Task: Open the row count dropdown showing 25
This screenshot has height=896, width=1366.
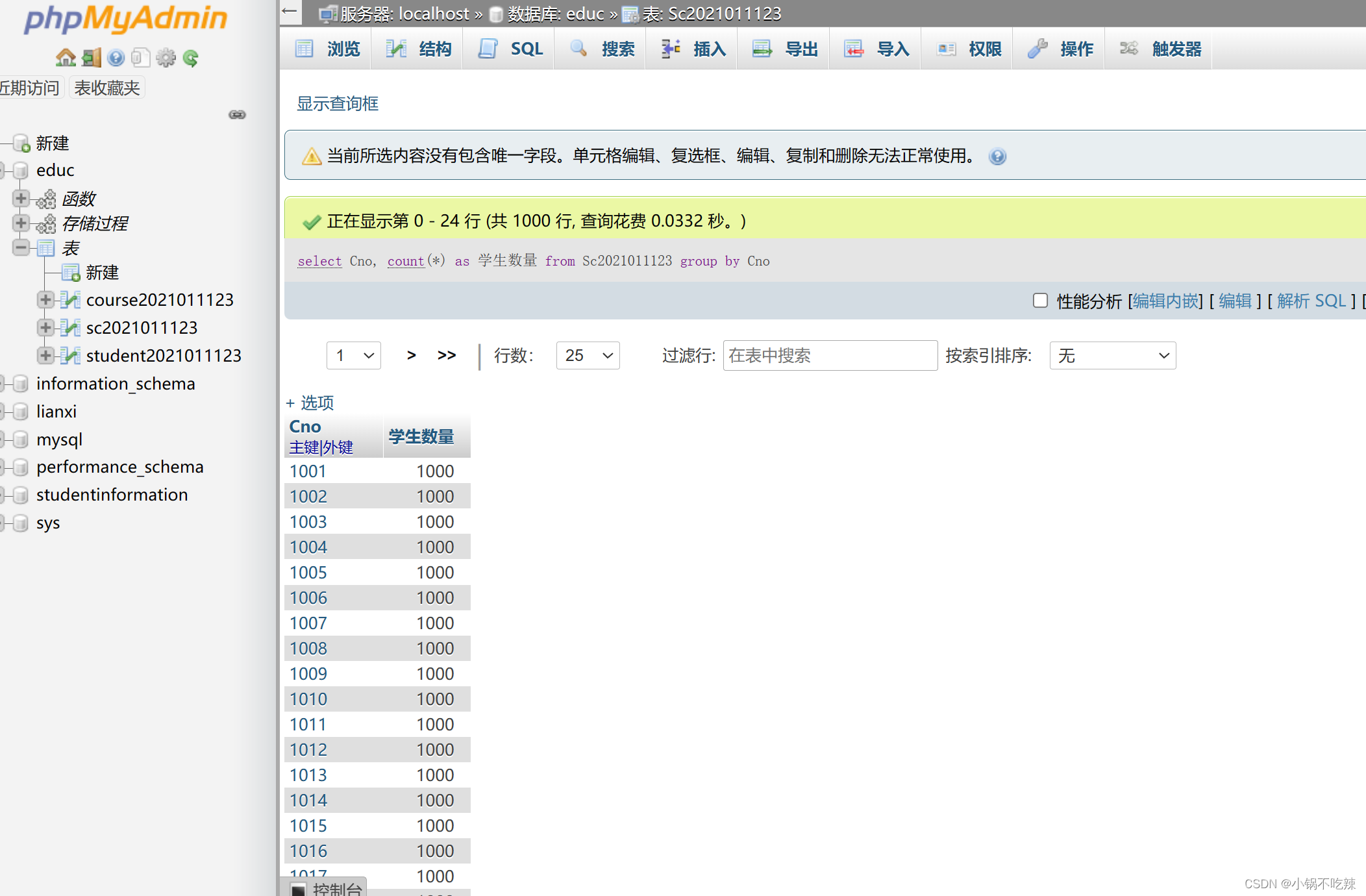Action: pyautogui.click(x=588, y=355)
